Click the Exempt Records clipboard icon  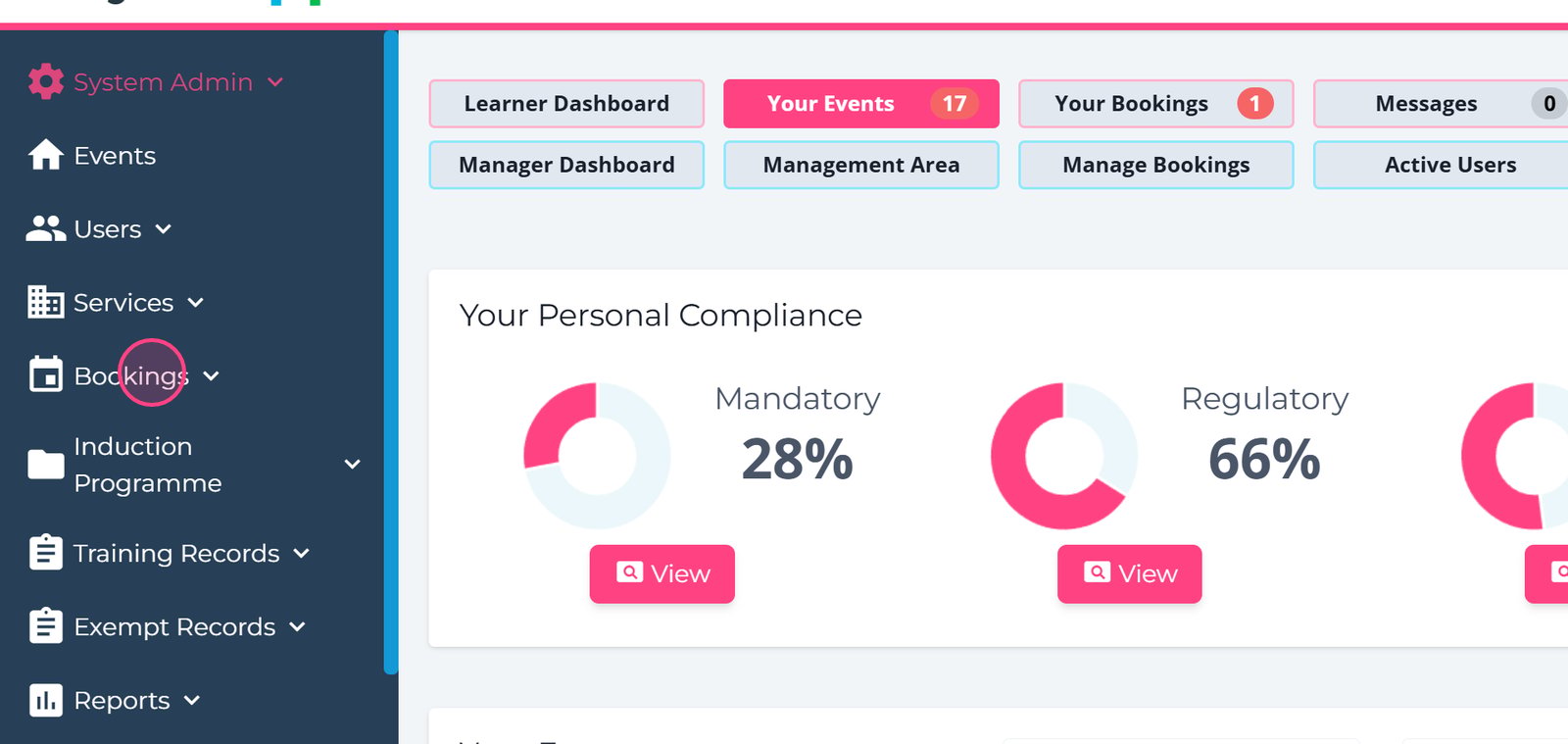[x=45, y=625]
